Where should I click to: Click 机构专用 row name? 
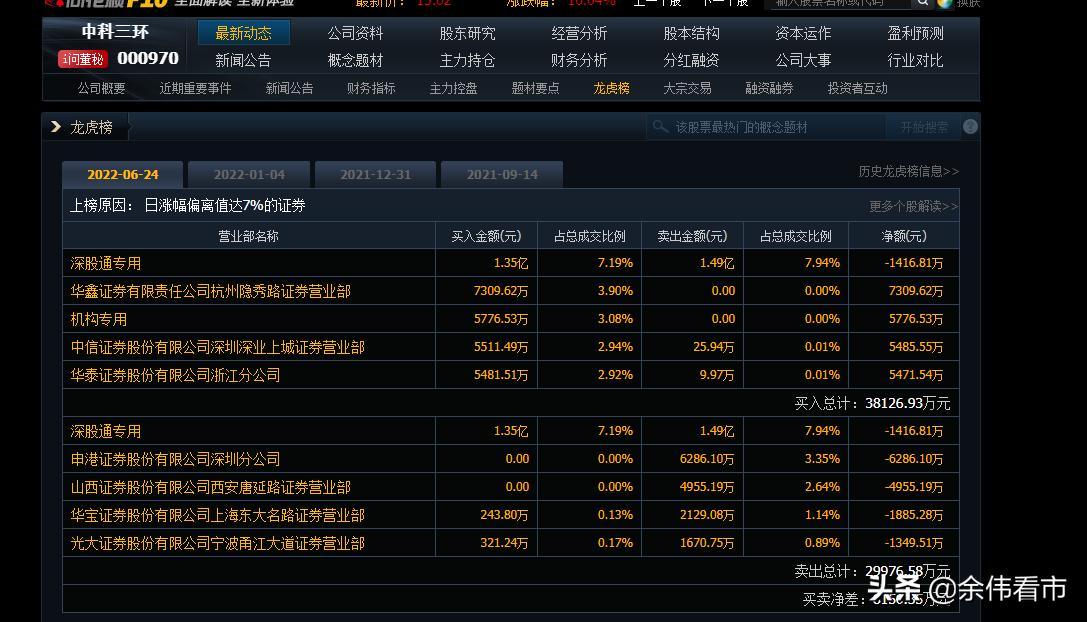click(98, 319)
